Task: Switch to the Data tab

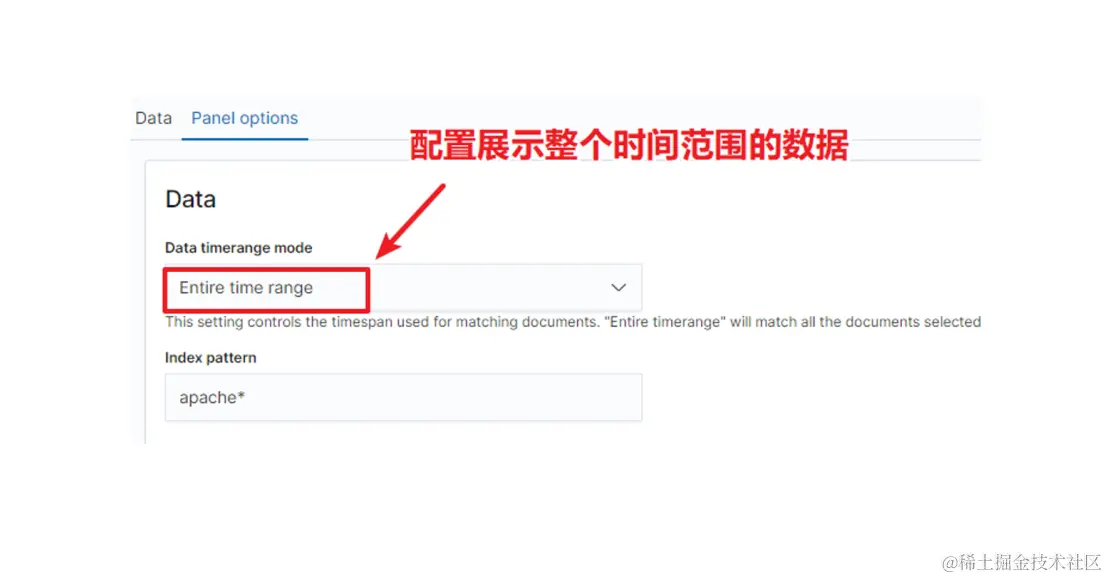Action: pyautogui.click(x=153, y=118)
